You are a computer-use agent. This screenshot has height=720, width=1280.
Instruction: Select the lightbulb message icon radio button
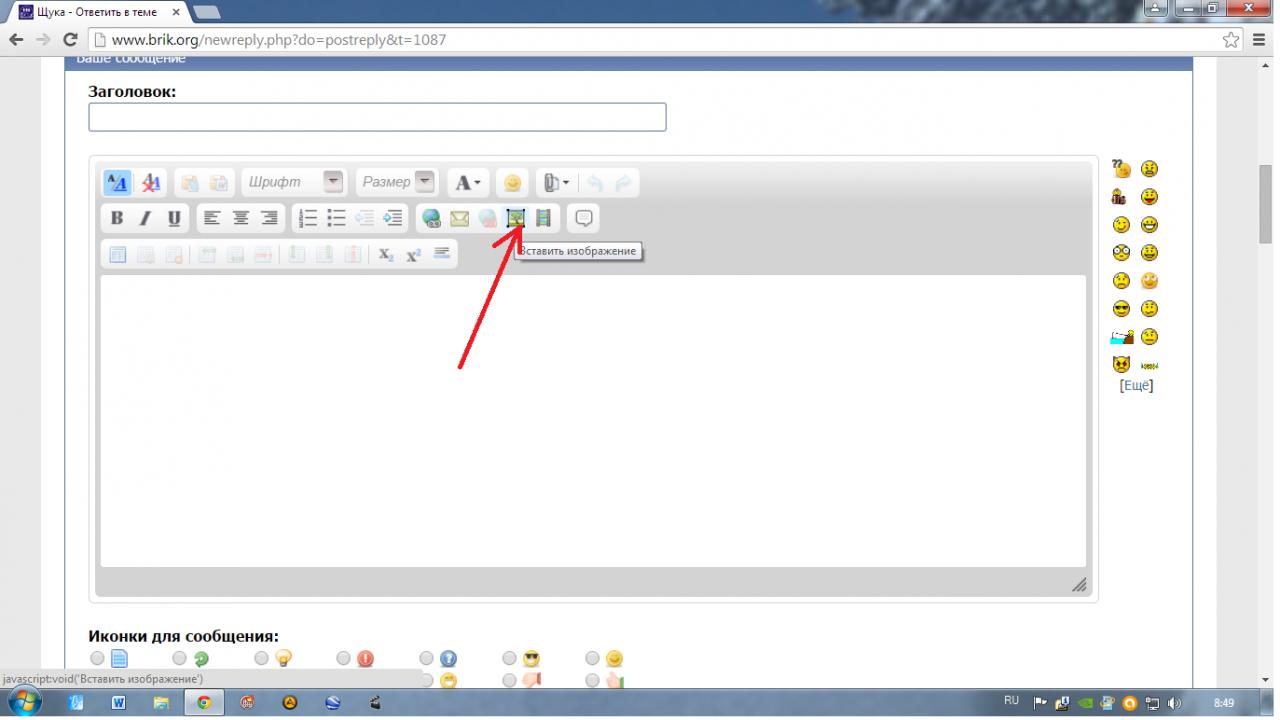pos(261,658)
